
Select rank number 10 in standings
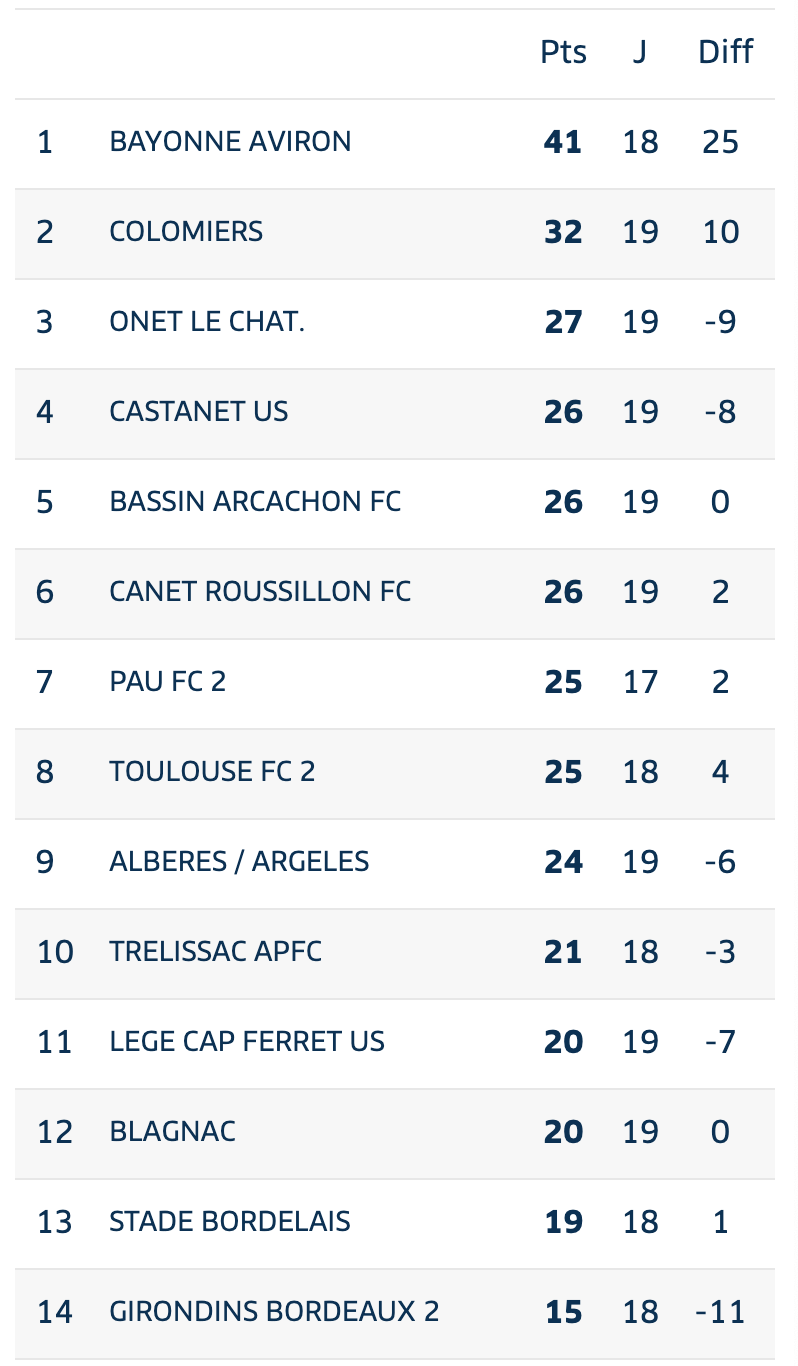pos(55,952)
